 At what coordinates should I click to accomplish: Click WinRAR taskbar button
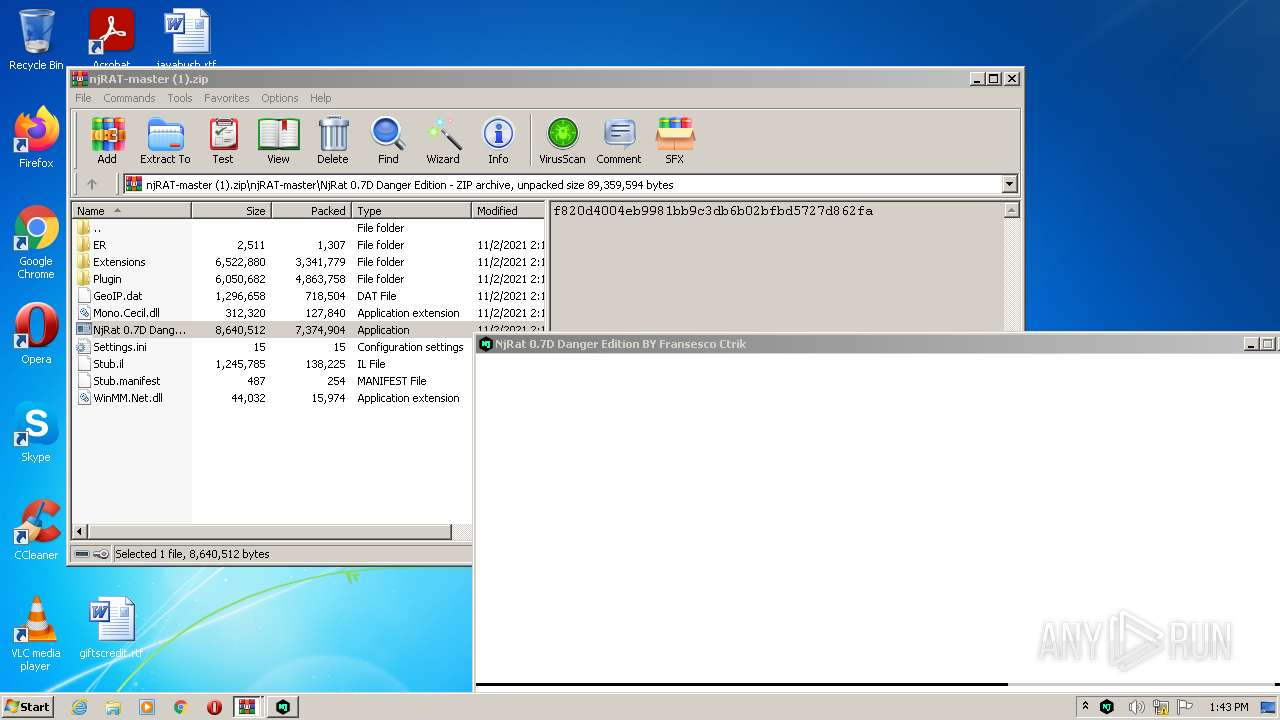click(247, 707)
